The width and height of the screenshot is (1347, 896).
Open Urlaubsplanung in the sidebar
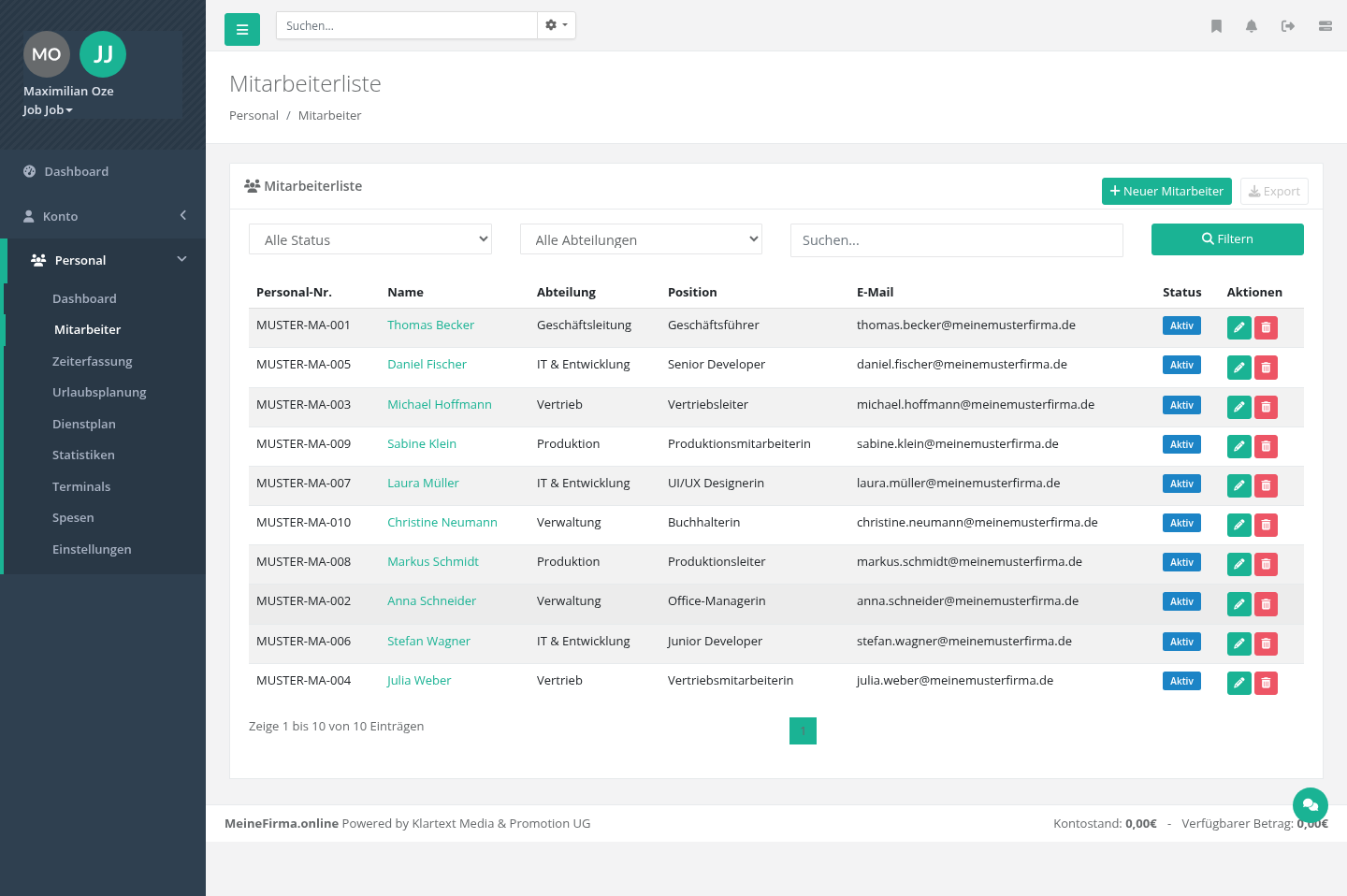point(99,392)
